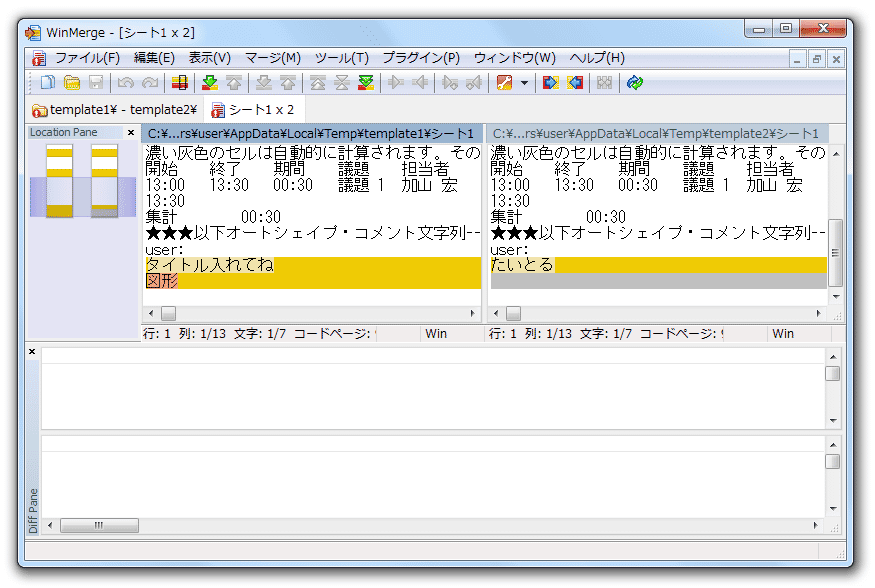
Task: Restore the inner document window
Action: tap(816, 59)
